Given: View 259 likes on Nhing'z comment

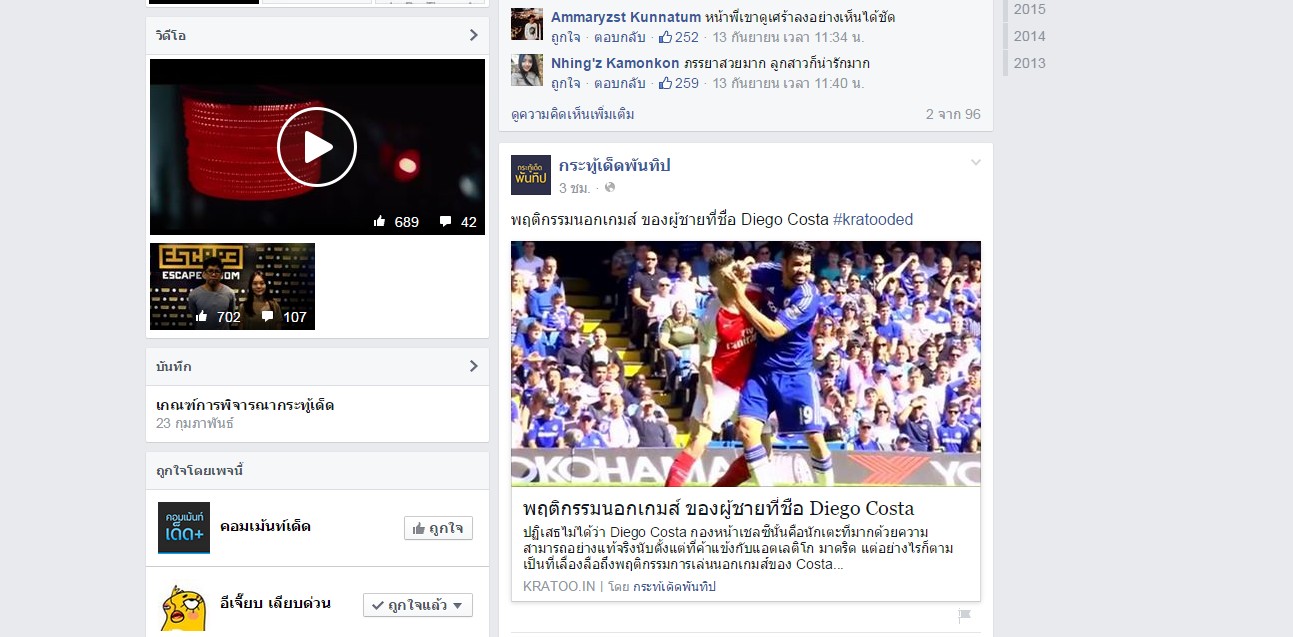Looking at the screenshot, I should click(x=679, y=83).
